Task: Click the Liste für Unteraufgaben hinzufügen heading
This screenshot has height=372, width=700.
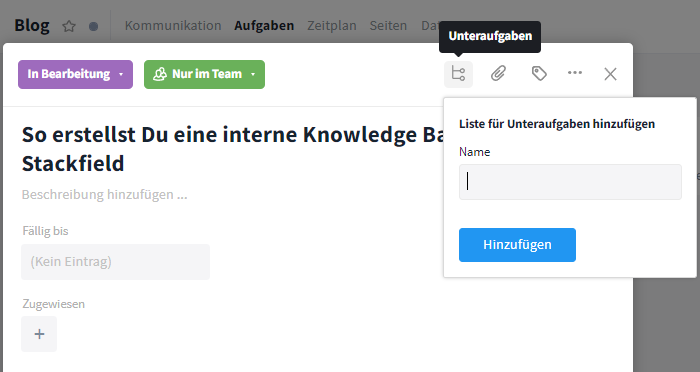Action: coord(557,124)
